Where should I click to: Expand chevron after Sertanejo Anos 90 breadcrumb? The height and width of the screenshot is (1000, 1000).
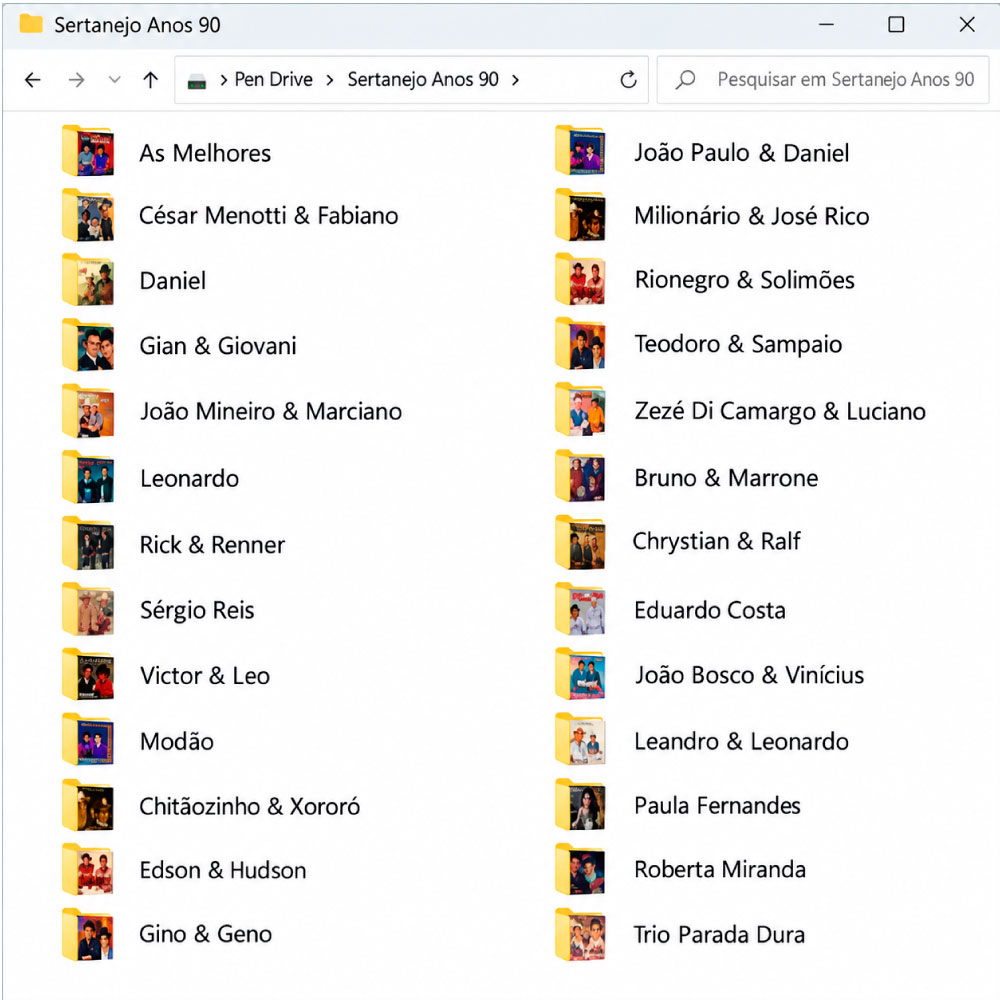(515, 80)
